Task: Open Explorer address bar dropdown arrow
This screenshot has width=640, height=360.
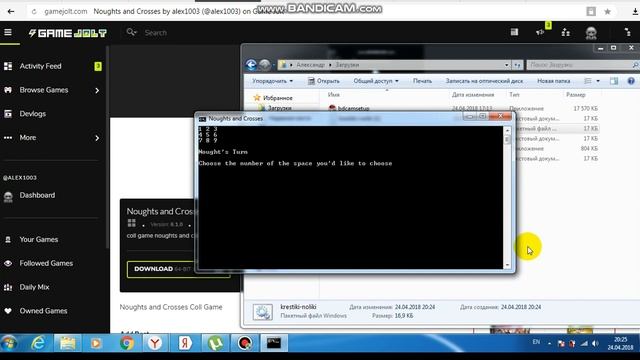Action: click(507, 65)
